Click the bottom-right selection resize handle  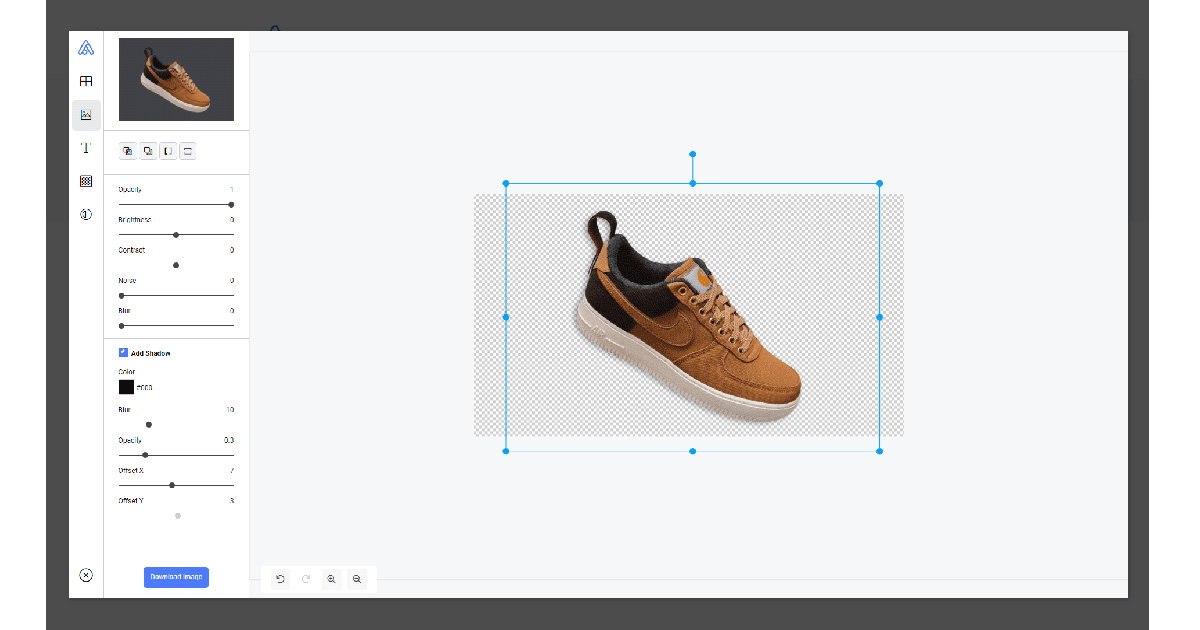(879, 451)
